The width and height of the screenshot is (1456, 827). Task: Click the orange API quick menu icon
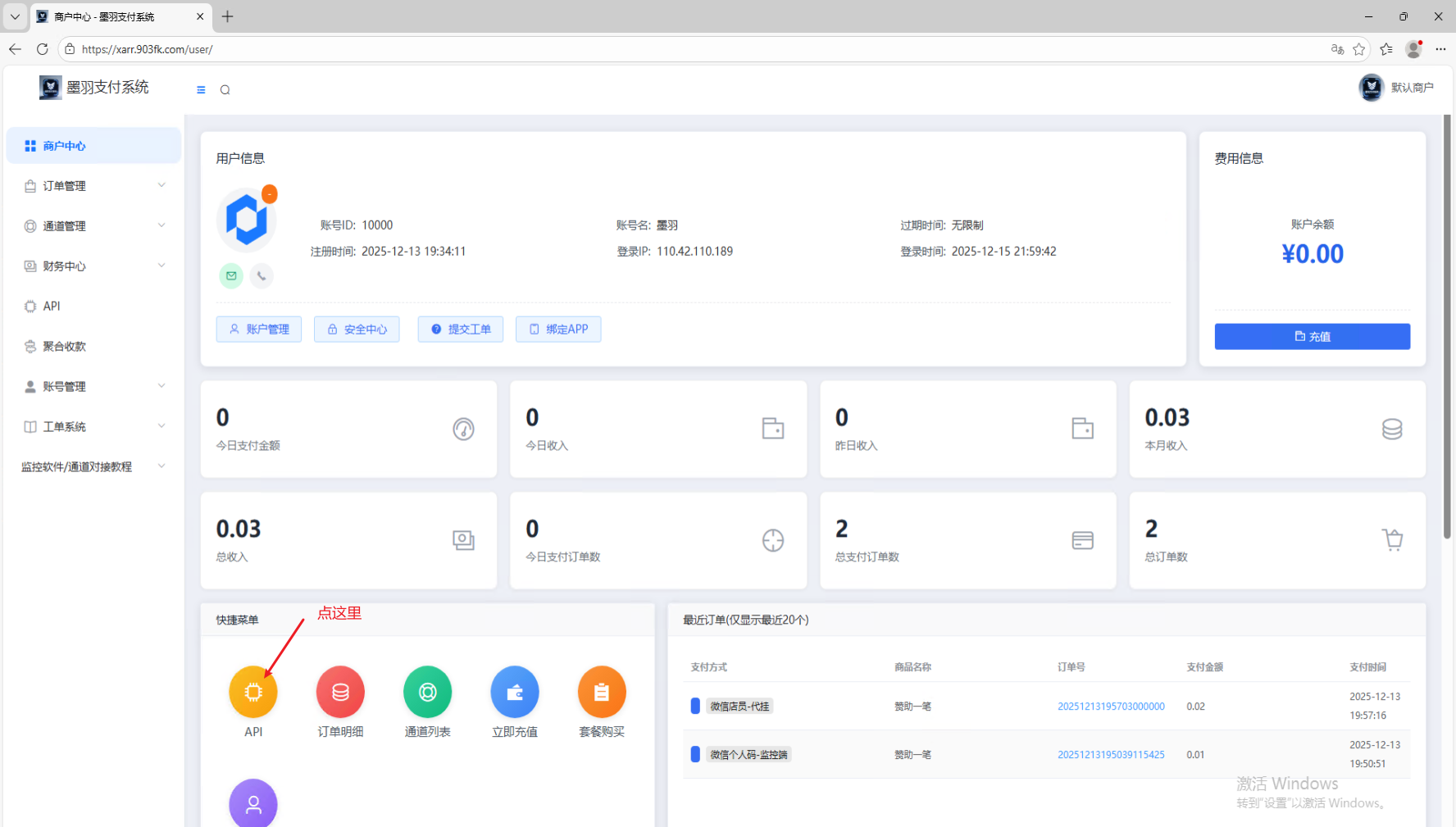point(253,692)
